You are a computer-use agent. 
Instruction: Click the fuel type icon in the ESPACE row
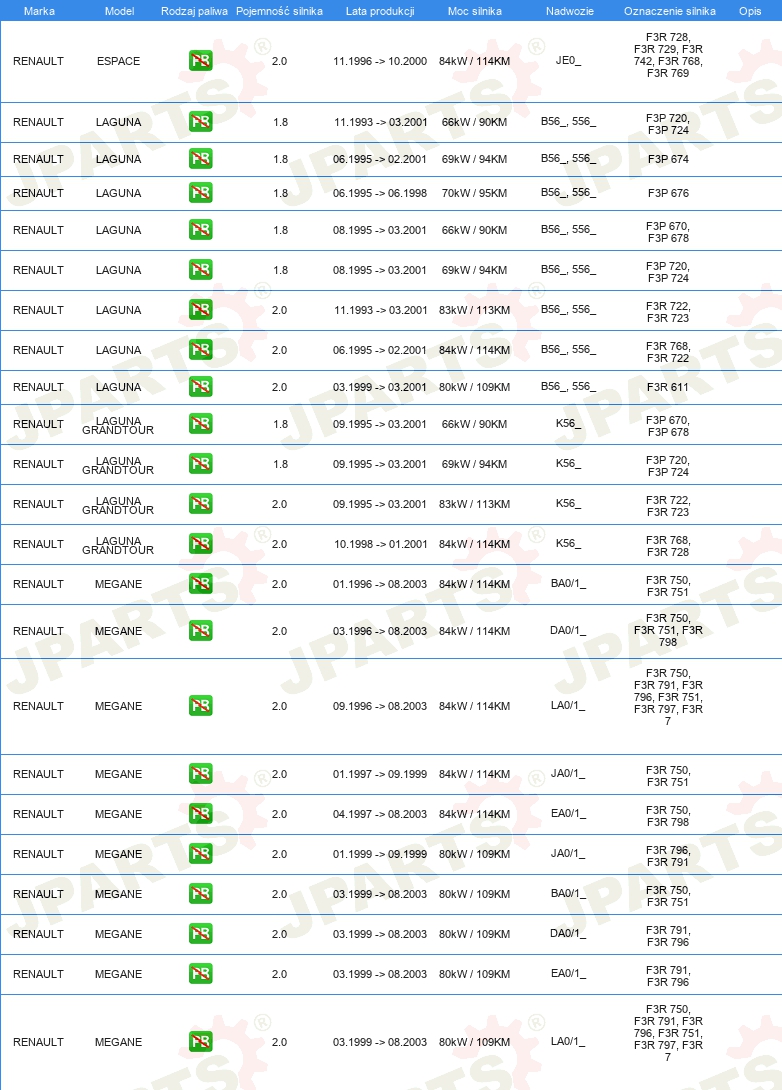point(200,61)
